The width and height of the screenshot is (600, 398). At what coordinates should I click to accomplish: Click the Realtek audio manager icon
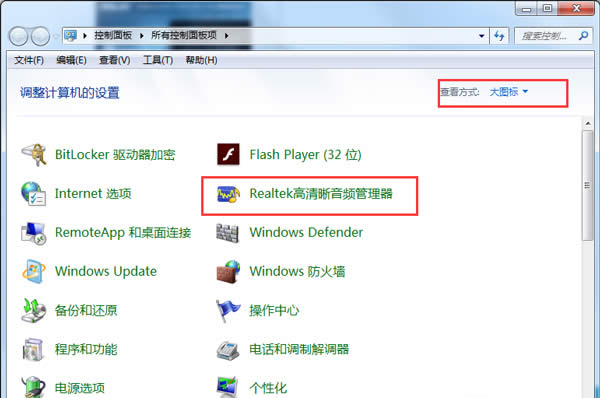tap(228, 194)
